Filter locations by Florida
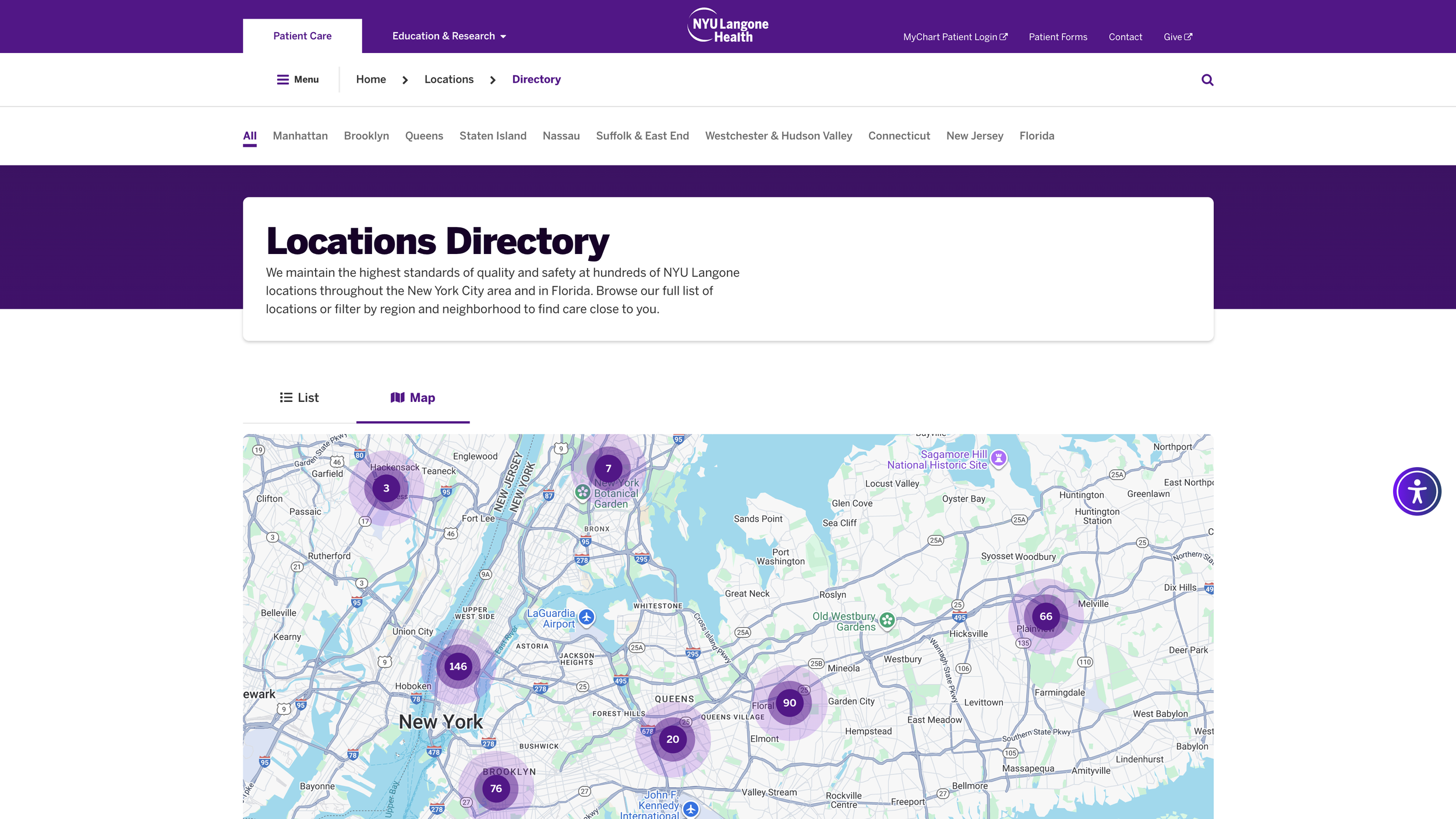The height and width of the screenshot is (819, 1456). 1037,136
